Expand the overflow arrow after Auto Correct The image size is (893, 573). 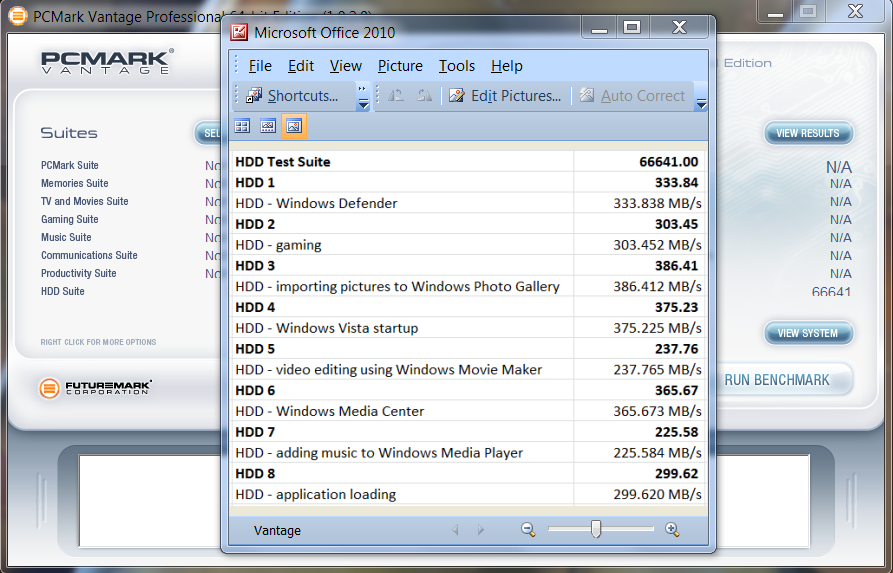701,103
